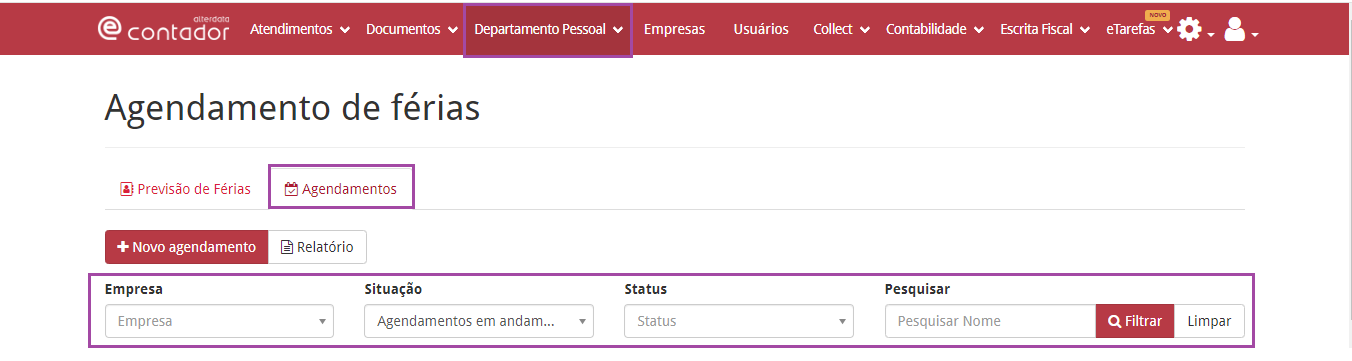
Task: Open the Status filter dropdown
Action: pos(739,321)
